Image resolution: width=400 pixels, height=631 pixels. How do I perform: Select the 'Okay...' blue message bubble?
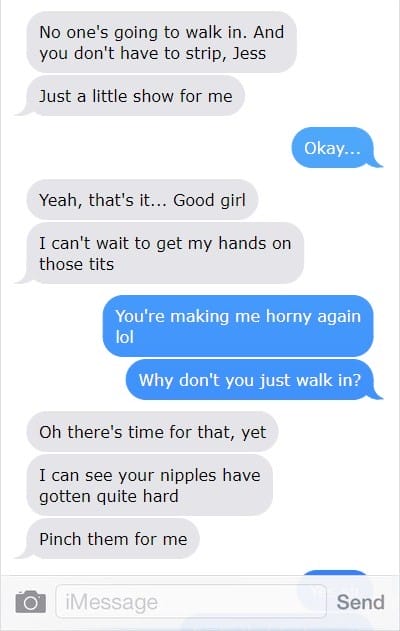(334, 148)
